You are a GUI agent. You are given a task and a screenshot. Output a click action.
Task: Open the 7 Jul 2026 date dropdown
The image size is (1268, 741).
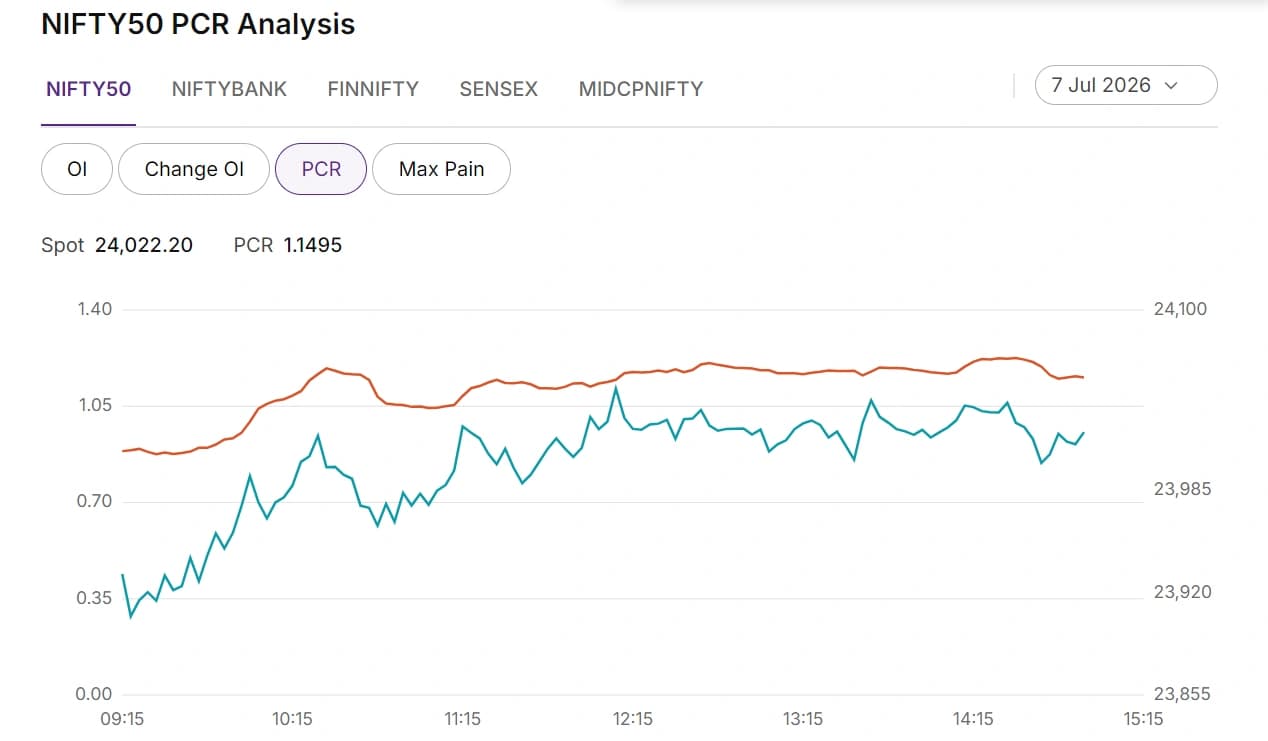[1126, 85]
